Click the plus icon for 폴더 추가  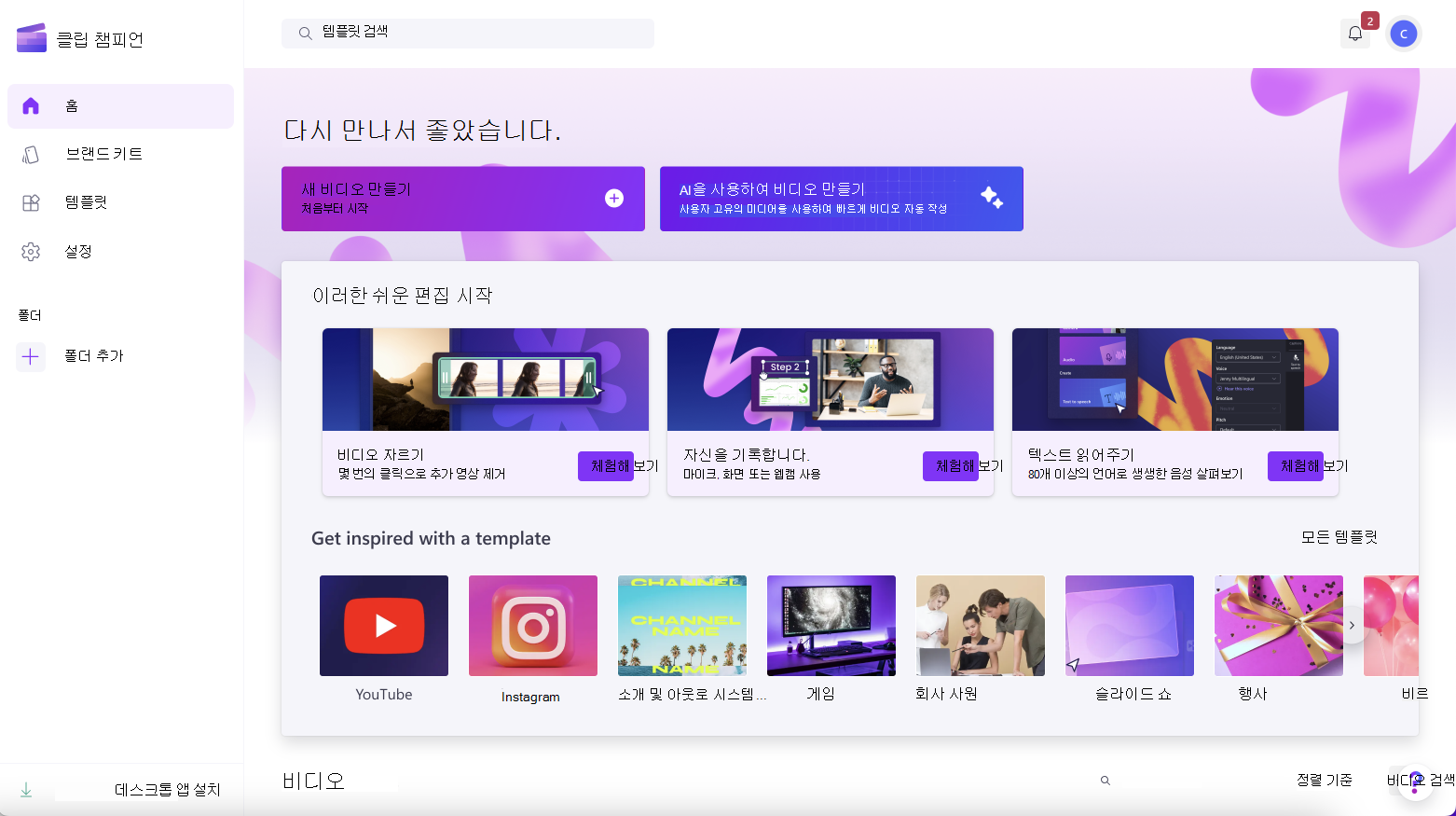point(31,356)
